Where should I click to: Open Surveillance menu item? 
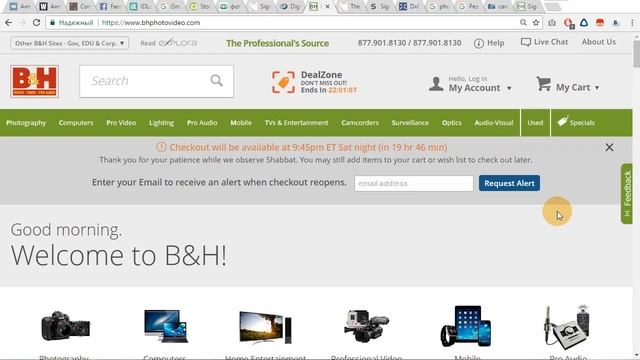click(x=410, y=123)
